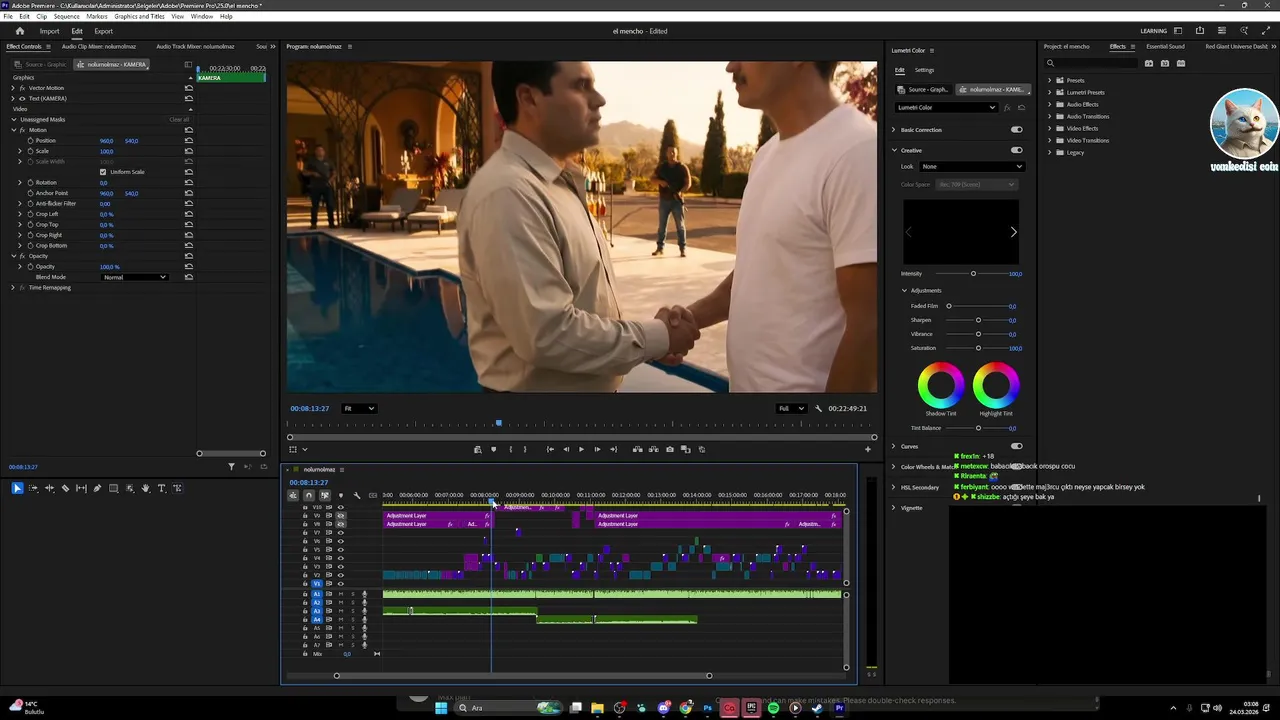Click the Mark In button
1280x720 pixels.
pyautogui.click(x=511, y=449)
